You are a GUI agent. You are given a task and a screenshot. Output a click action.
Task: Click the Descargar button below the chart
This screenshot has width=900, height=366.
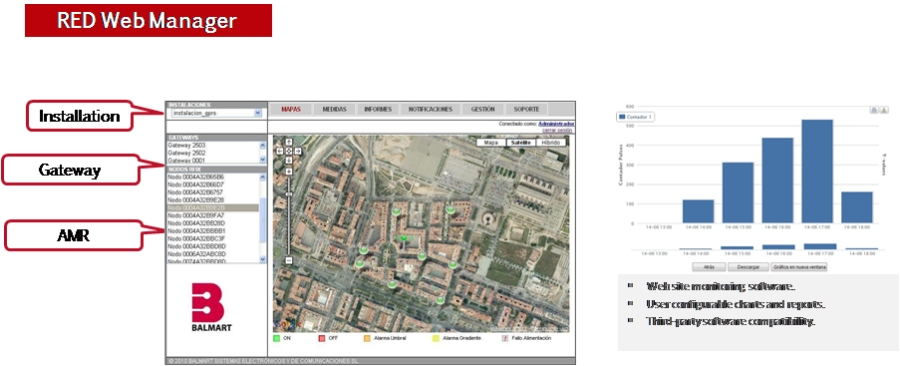pyautogui.click(x=748, y=267)
